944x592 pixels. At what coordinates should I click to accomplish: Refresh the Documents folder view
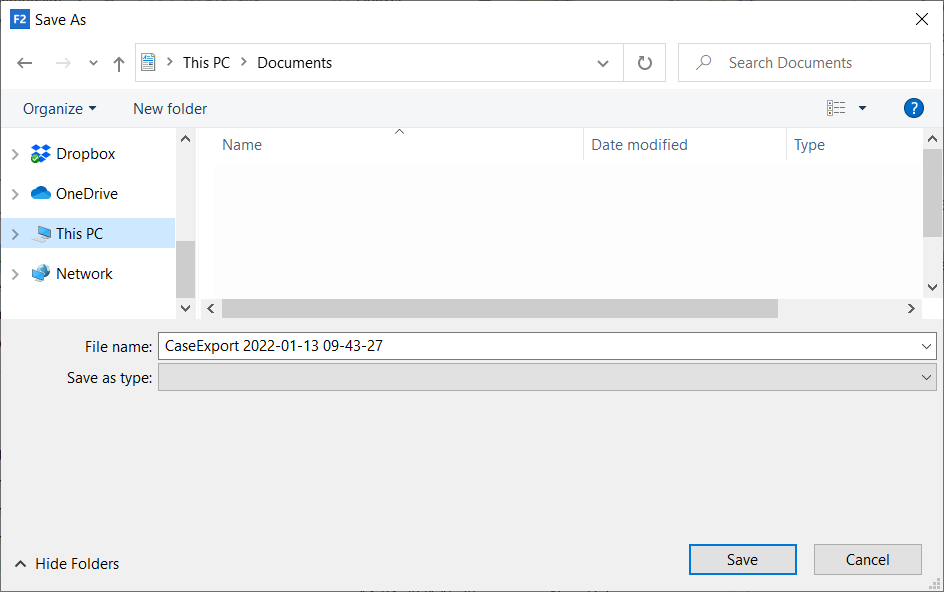pos(645,63)
